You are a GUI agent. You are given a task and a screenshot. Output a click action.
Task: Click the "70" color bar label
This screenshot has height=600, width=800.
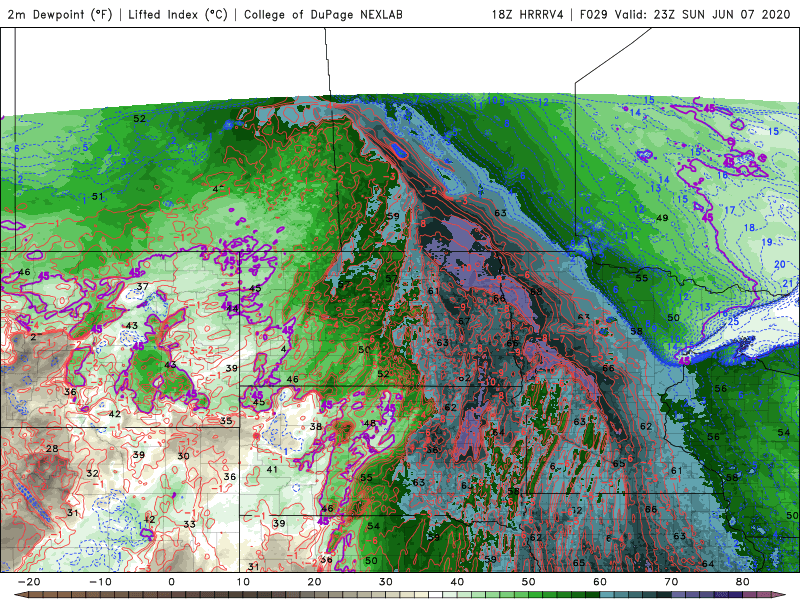click(671, 582)
